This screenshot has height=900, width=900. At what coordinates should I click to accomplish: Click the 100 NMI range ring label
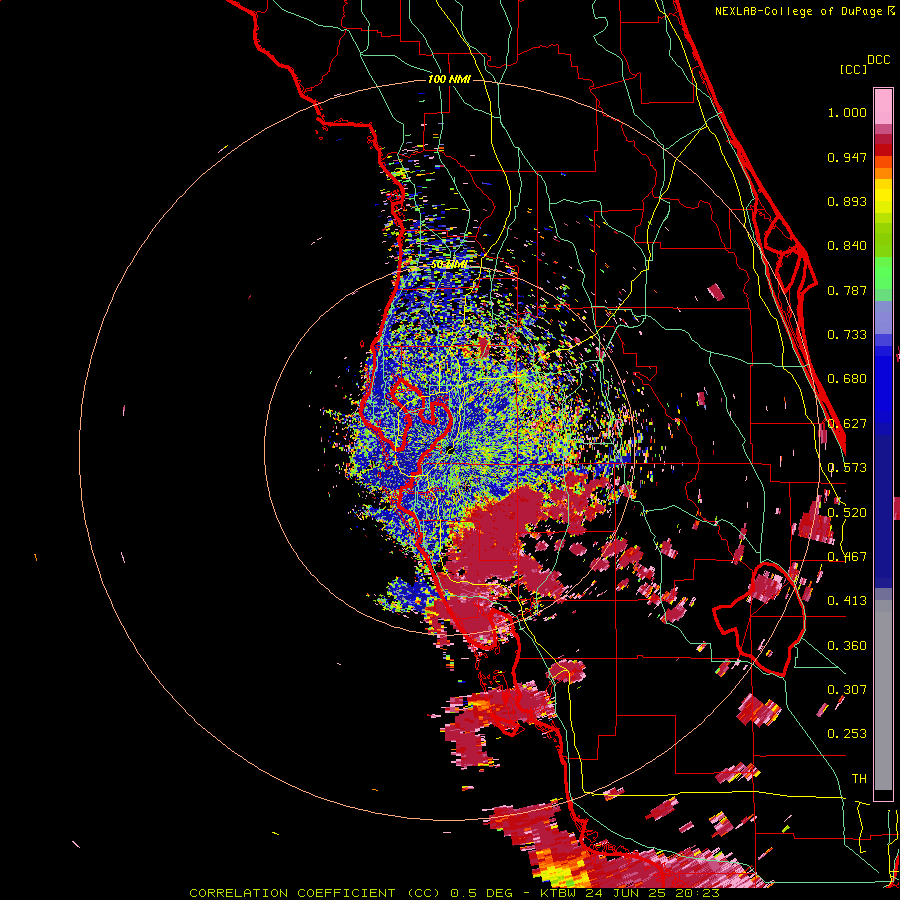click(x=449, y=79)
